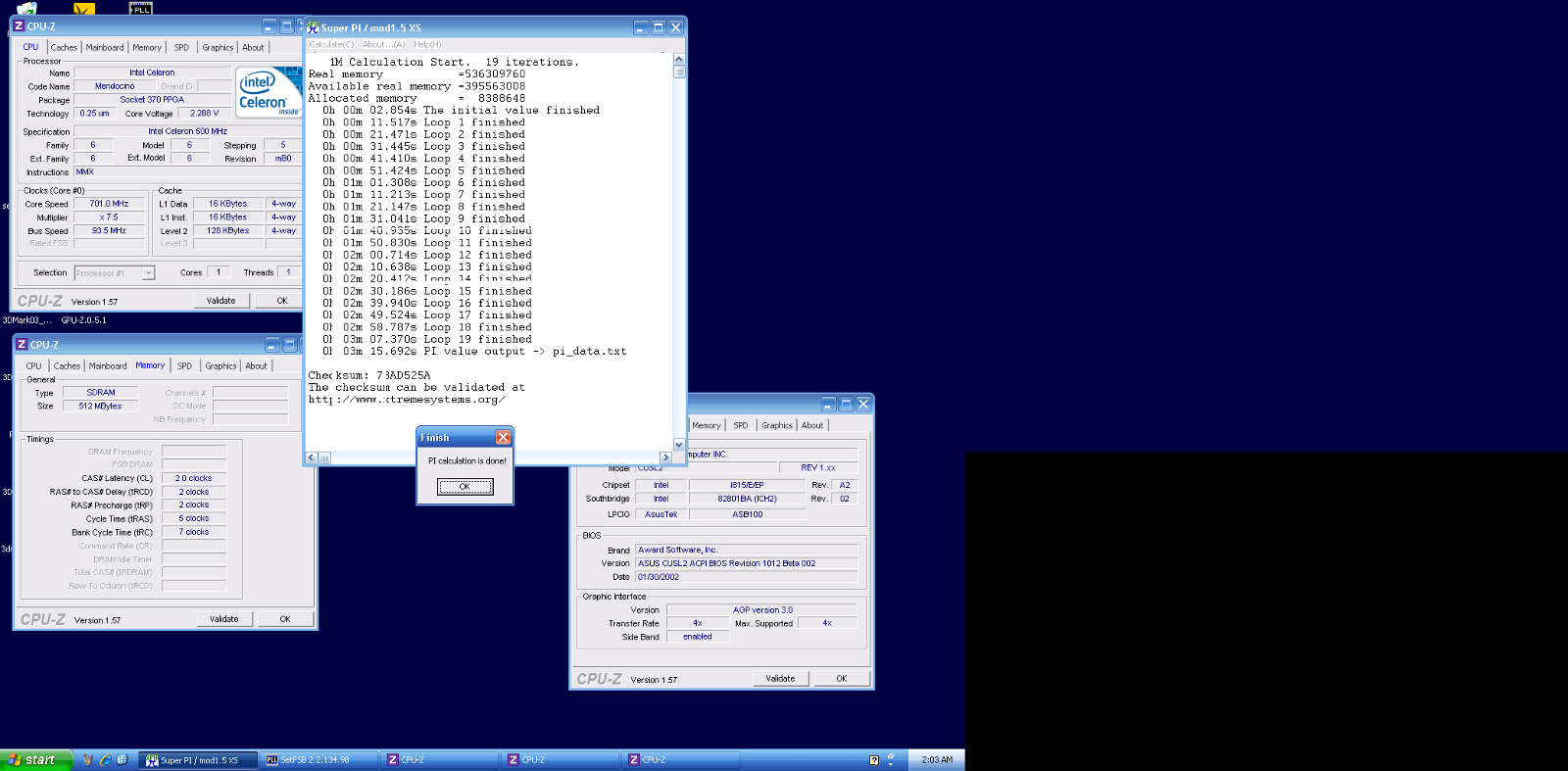Screen dimensions: 1568x771
Task: Switch to About tab in processor CPU-Z window
Action: click(x=253, y=47)
